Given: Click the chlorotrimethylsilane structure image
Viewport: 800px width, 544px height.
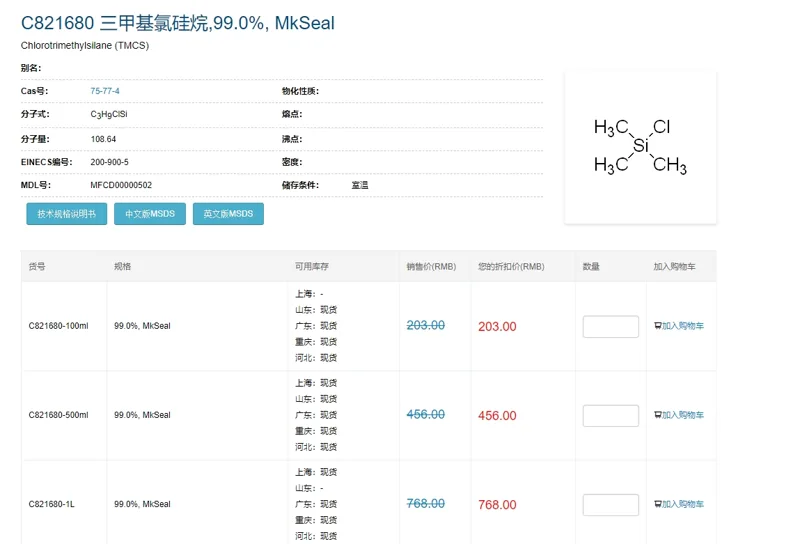Looking at the screenshot, I should click(640, 147).
